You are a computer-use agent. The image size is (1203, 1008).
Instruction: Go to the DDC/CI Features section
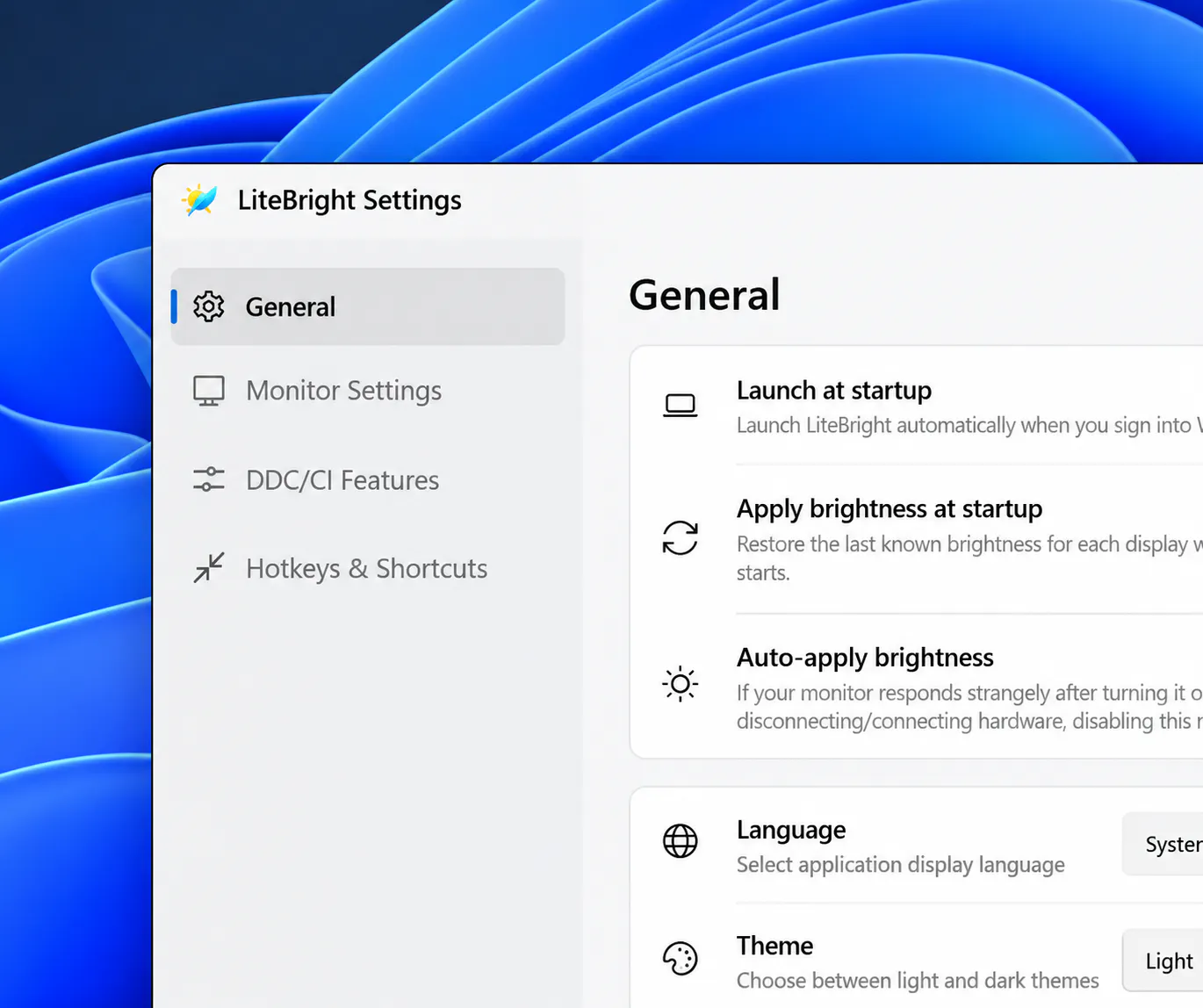pyautogui.click(x=368, y=480)
